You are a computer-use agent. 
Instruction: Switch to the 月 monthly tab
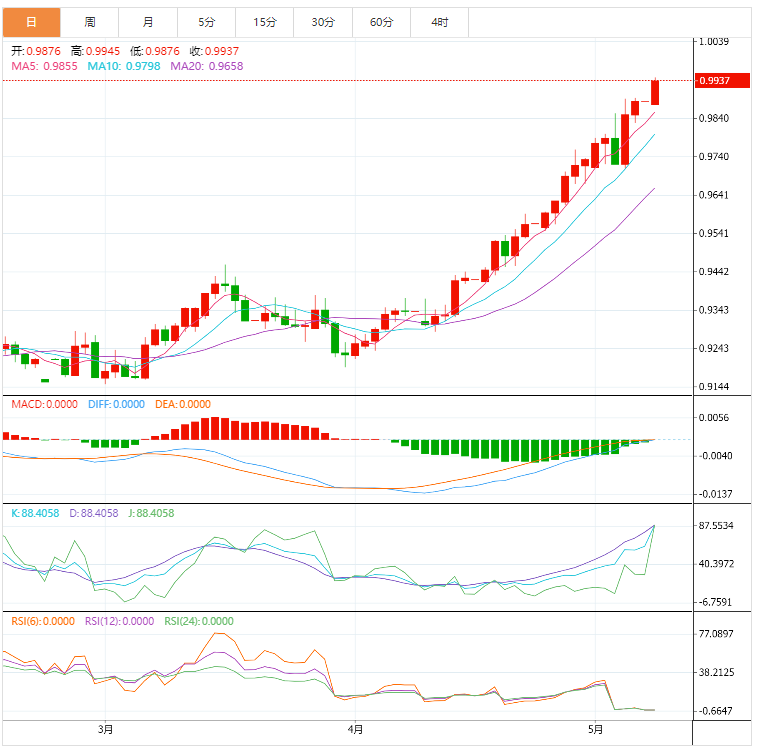pos(148,21)
